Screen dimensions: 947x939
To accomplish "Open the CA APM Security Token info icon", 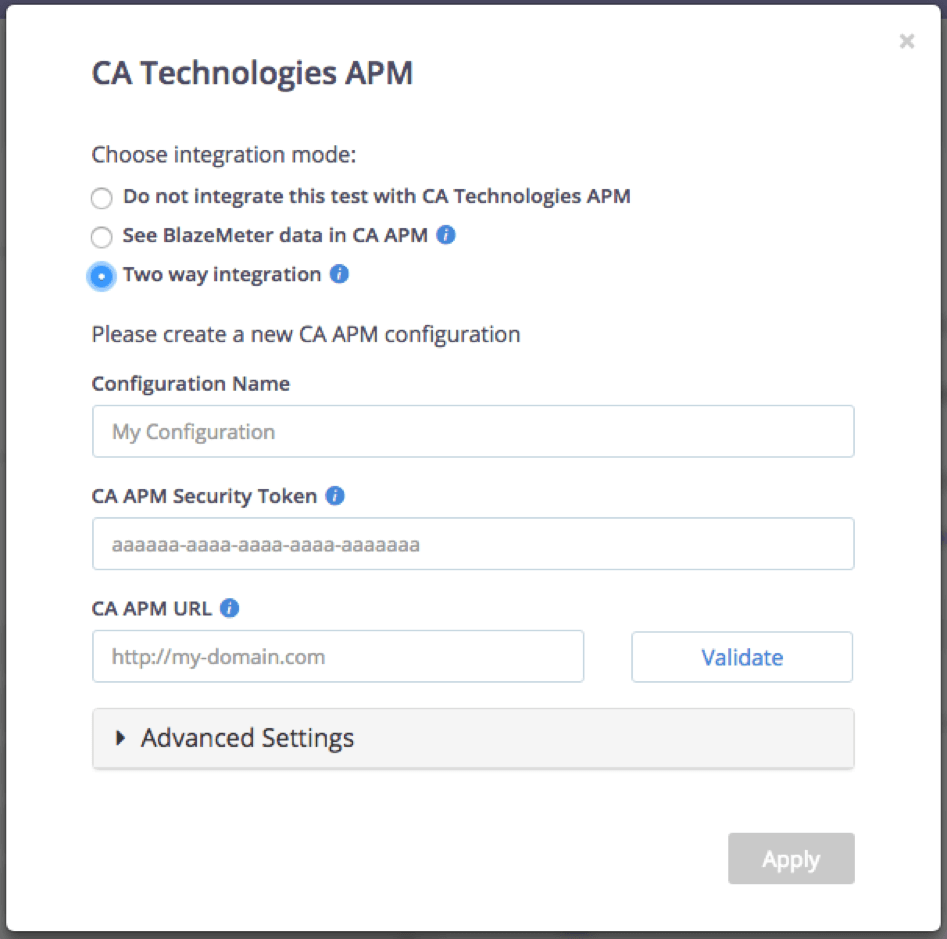I will click(x=335, y=496).
